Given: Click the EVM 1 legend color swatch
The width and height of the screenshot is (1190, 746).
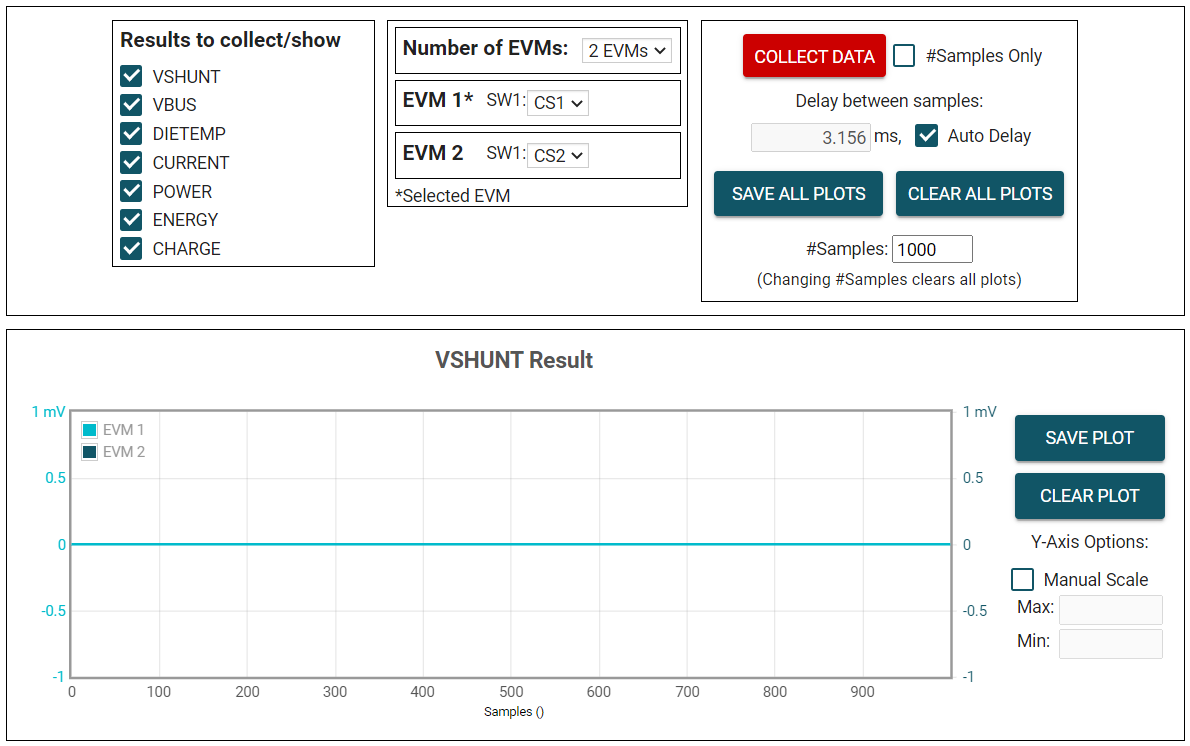Looking at the screenshot, I should 90,430.
